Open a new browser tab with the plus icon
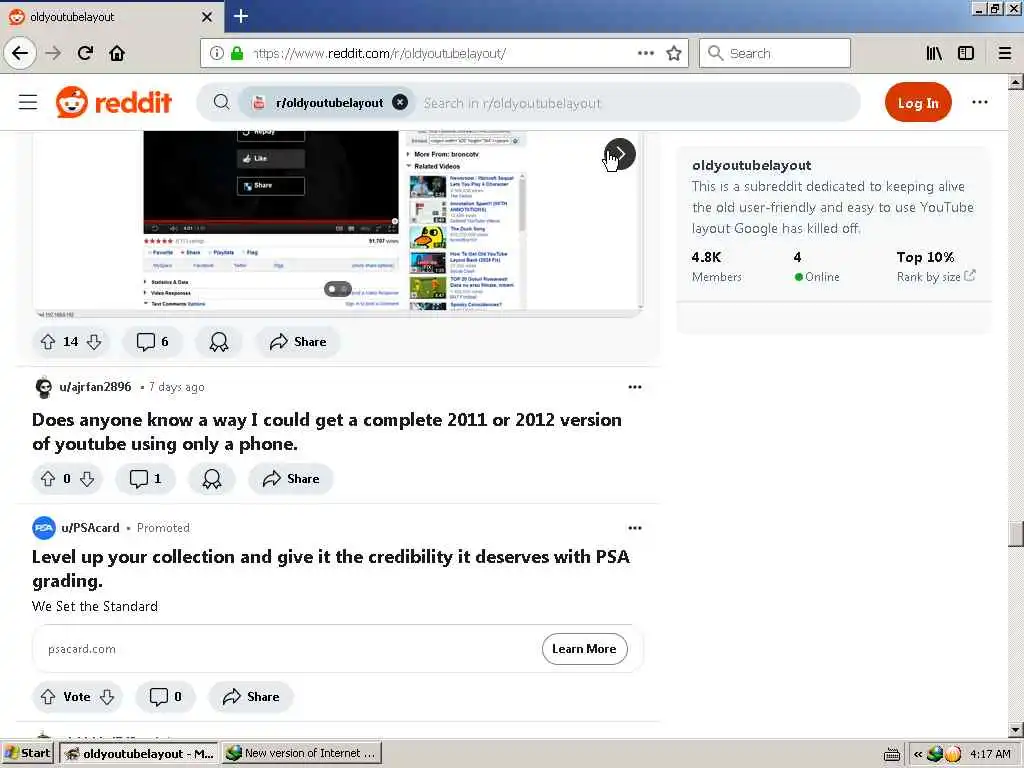This screenshot has height=768, width=1024. click(x=240, y=16)
